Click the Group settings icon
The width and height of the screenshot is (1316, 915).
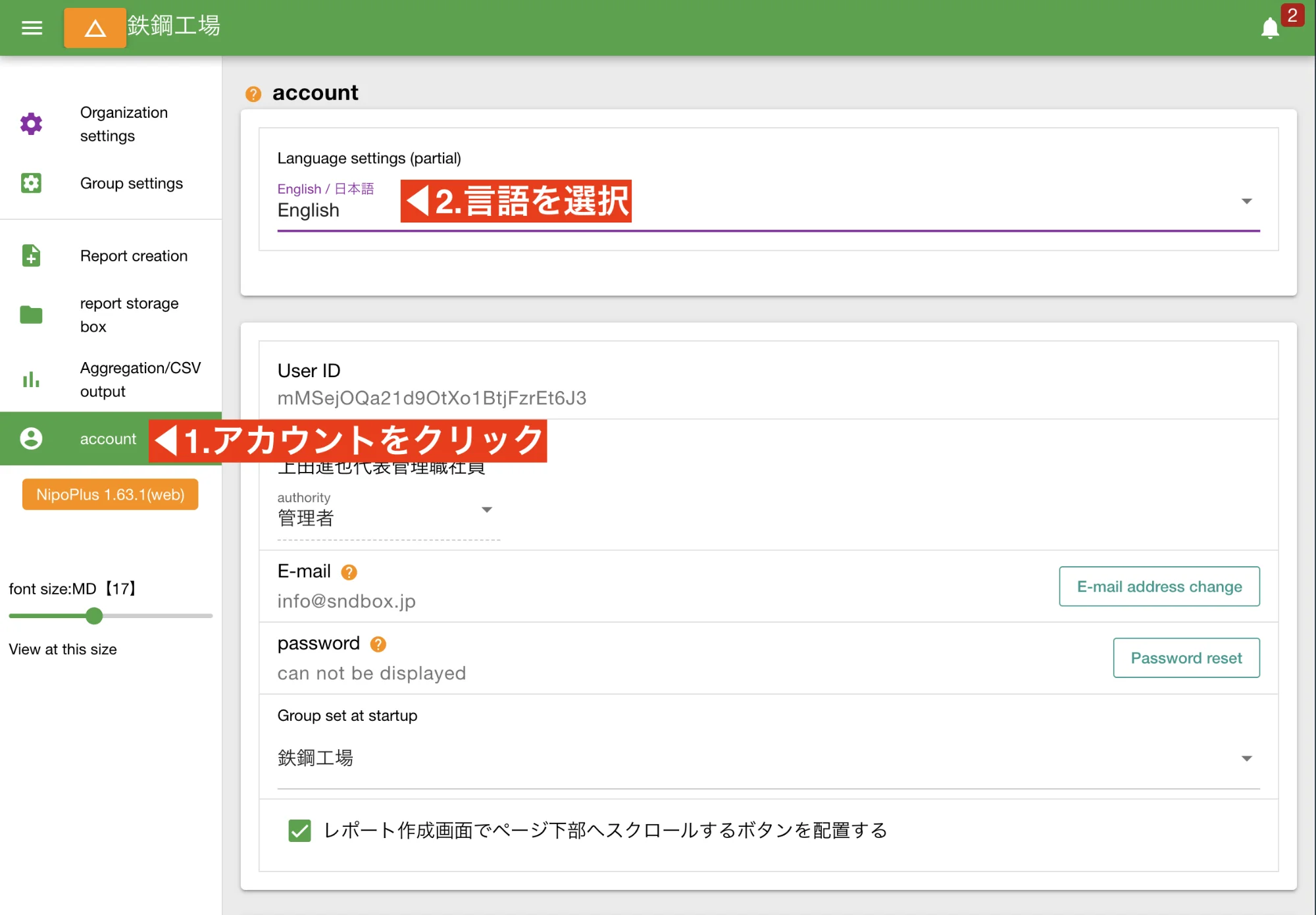click(31, 183)
